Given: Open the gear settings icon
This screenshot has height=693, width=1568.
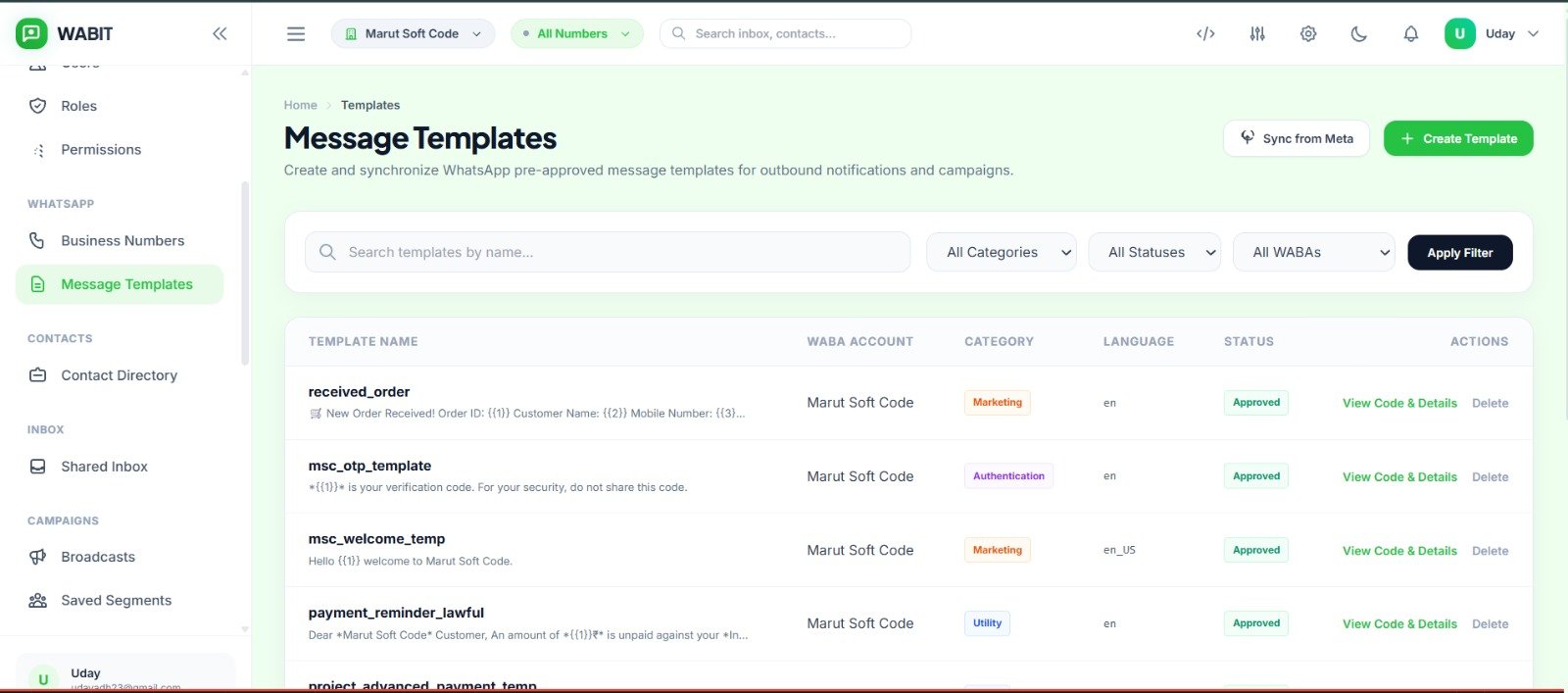Looking at the screenshot, I should coord(1308,33).
